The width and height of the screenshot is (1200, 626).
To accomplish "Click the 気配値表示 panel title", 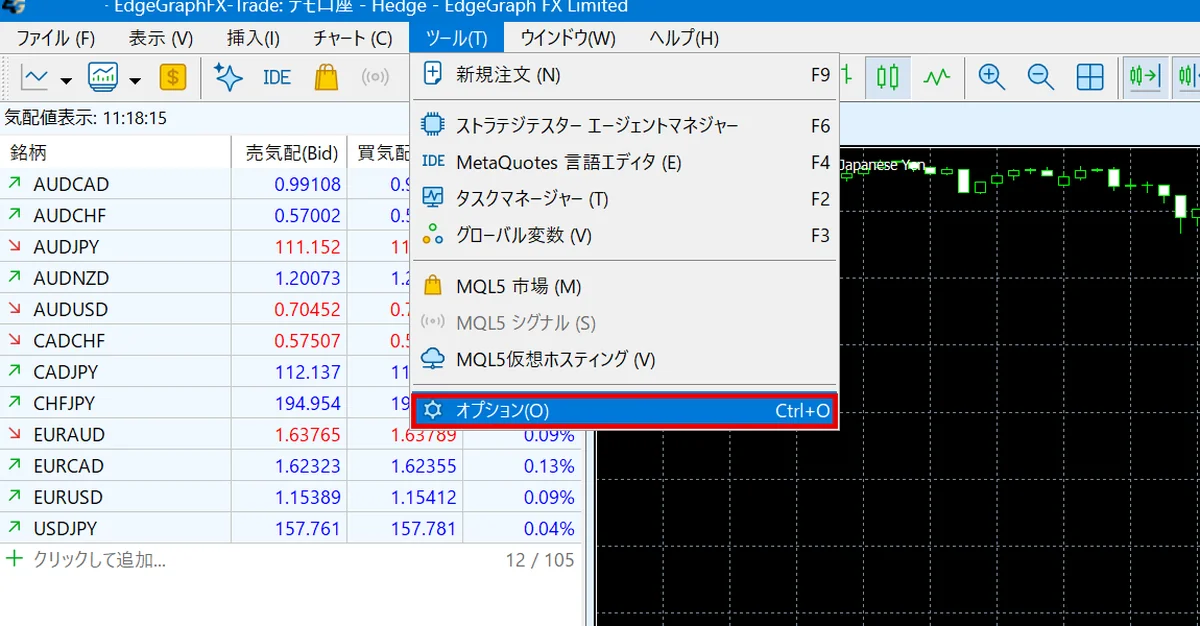I will click(85, 118).
